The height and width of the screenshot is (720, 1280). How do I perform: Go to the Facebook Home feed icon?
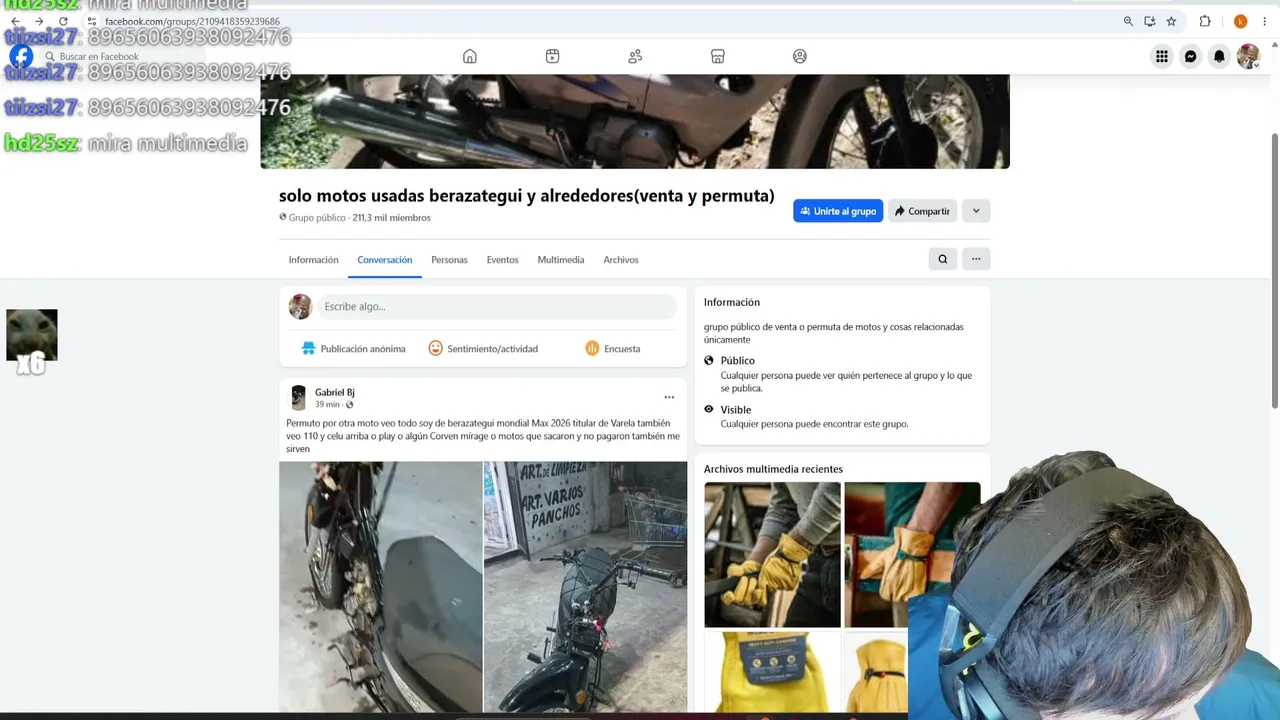pos(470,57)
